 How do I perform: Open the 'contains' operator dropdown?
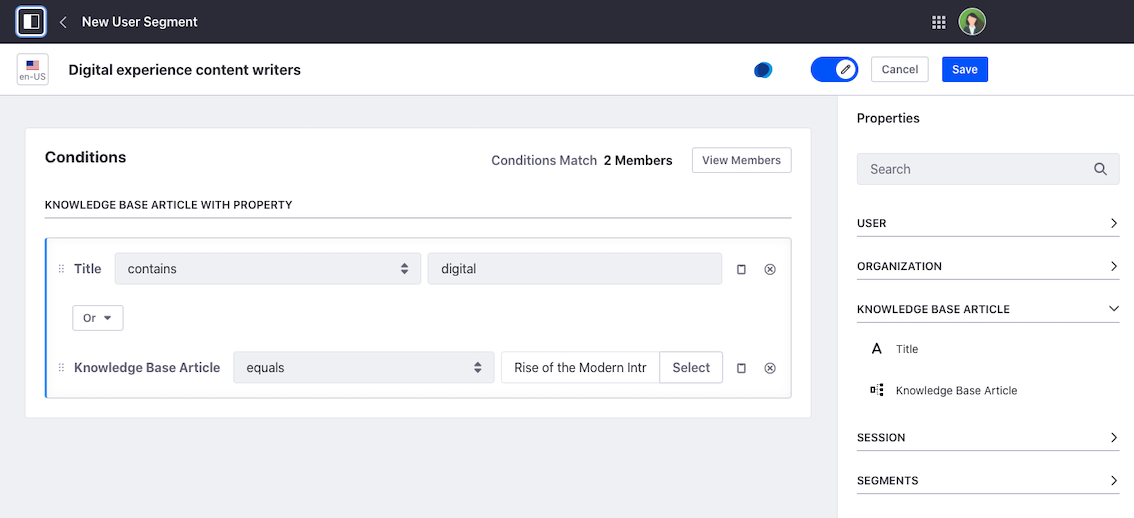(x=267, y=269)
